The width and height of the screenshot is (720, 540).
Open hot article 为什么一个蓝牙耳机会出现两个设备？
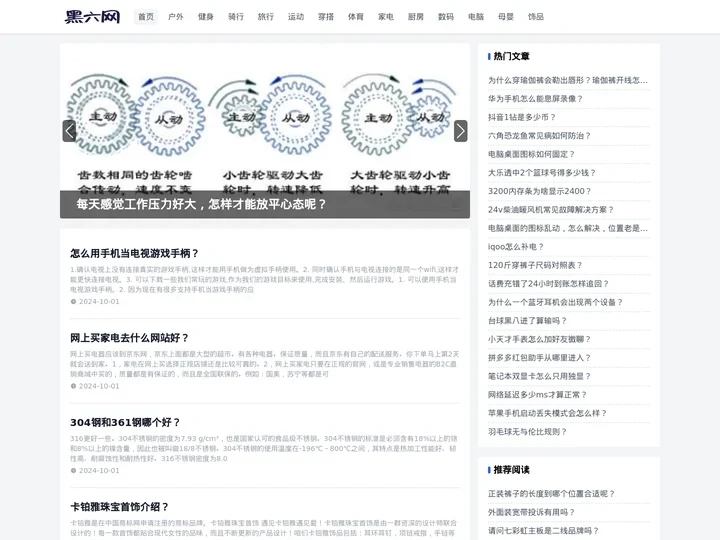(556, 302)
